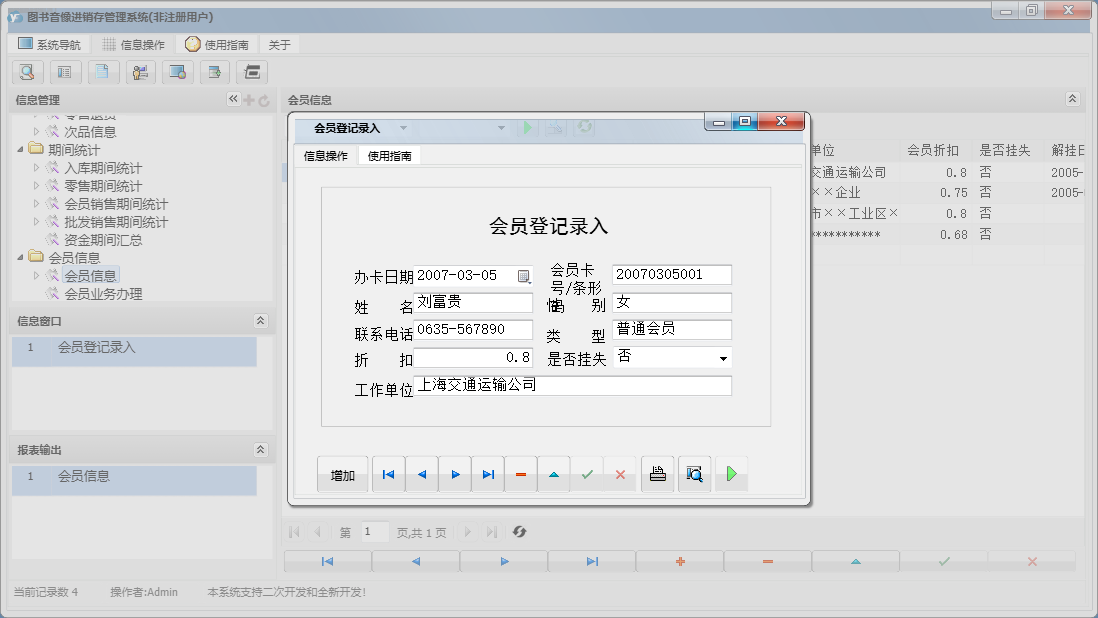1098x618 pixels.
Task: Click the refresh icon next to the page navigator
Action: coord(519,531)
